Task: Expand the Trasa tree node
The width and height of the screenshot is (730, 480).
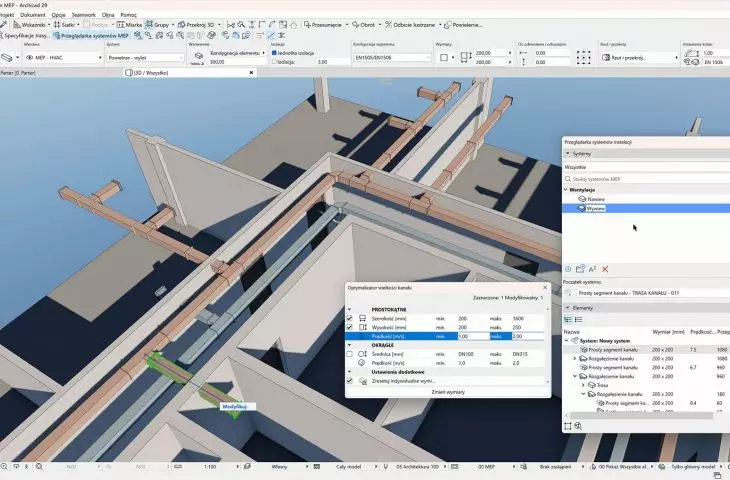Action: point(583,385)
